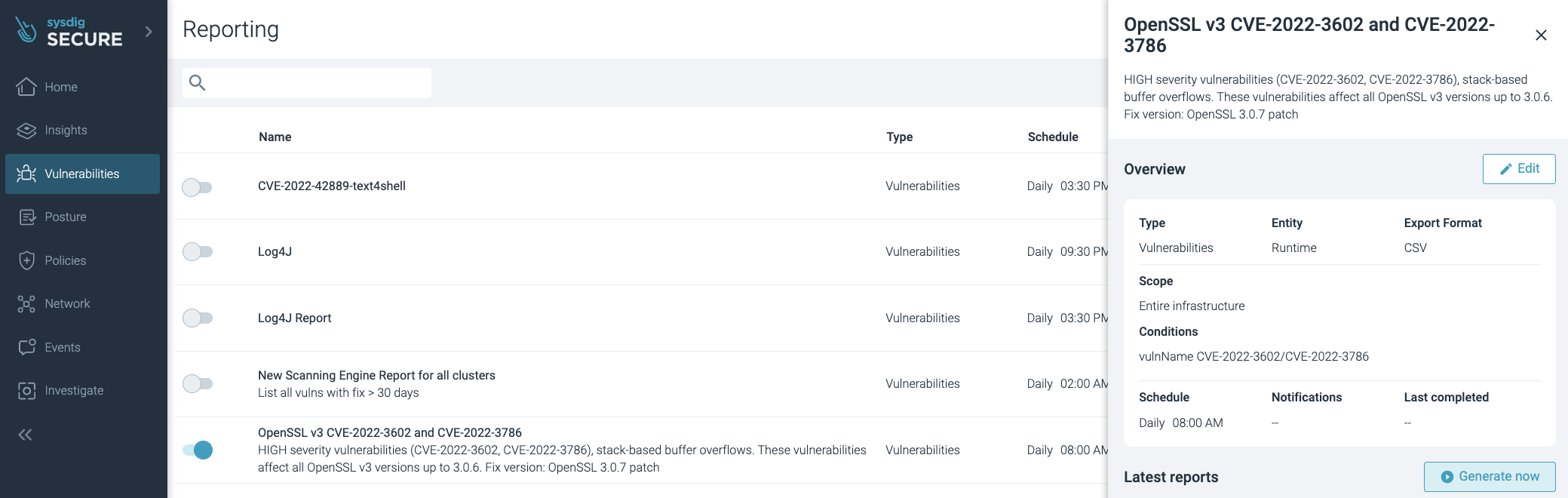Go to Policies menu label
Image resolution: width=1568 pixels, height=498 pixels.
65,261
